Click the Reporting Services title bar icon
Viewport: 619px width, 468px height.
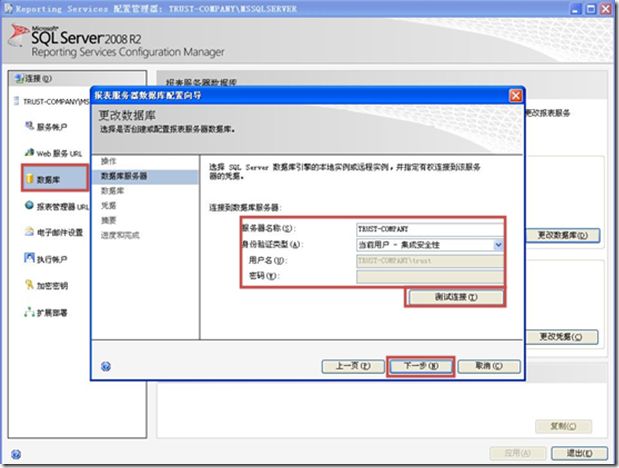tap(8, 8)
